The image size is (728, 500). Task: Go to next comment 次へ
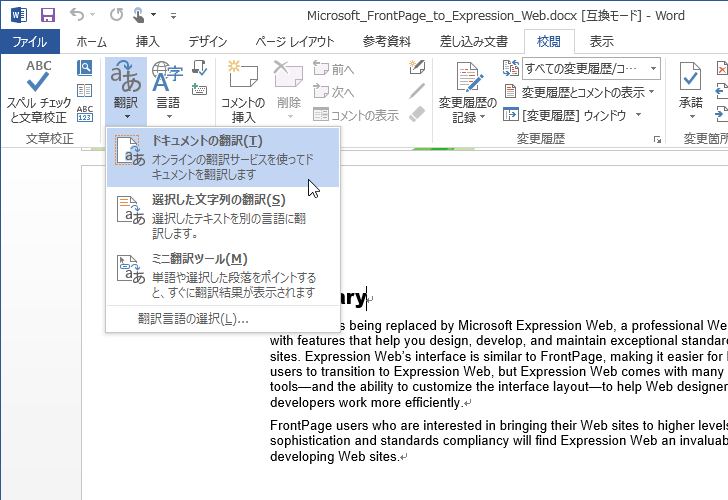333,92
